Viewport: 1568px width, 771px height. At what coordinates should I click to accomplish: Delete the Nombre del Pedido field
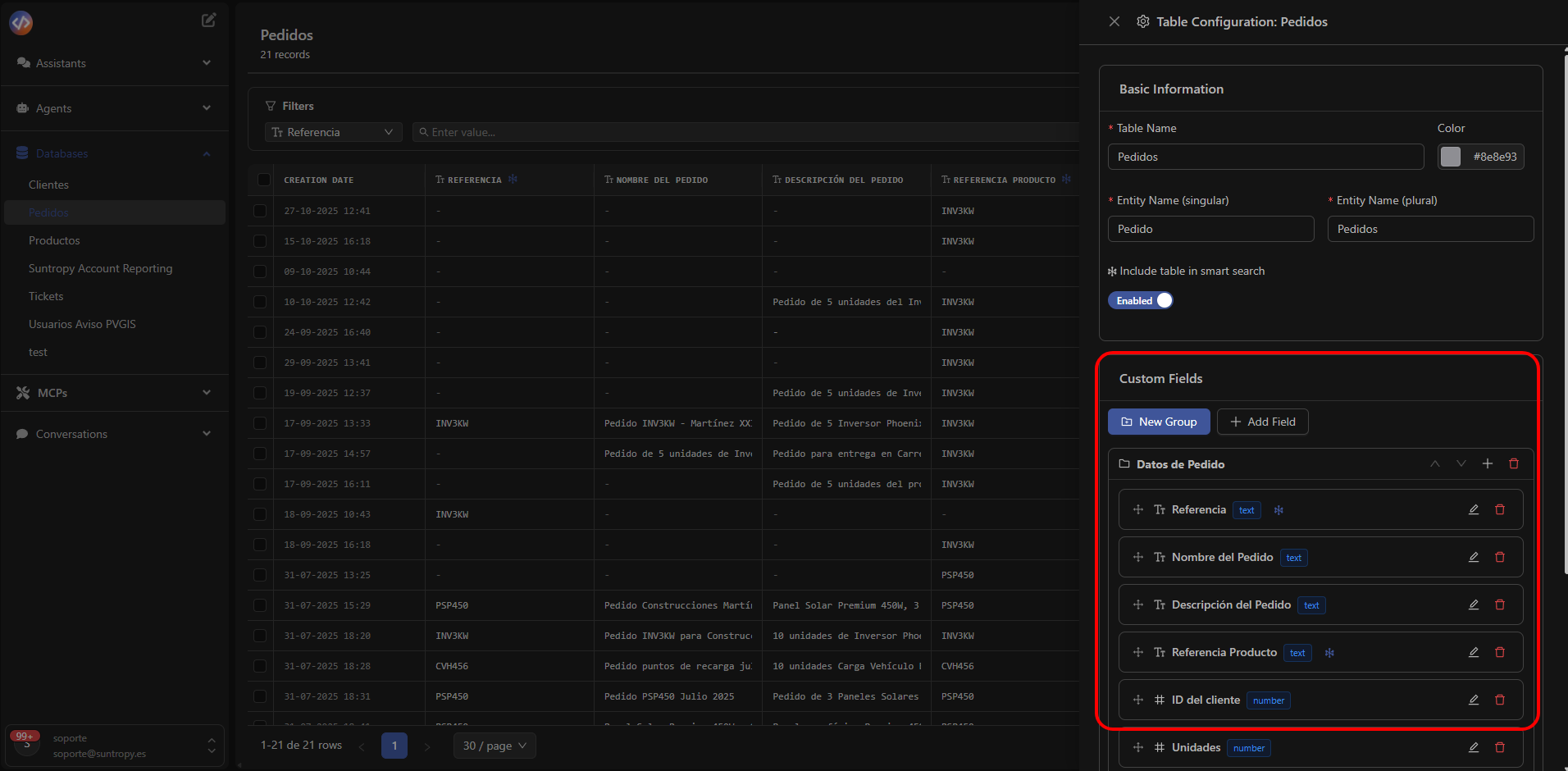click(x=1500, y=557)
